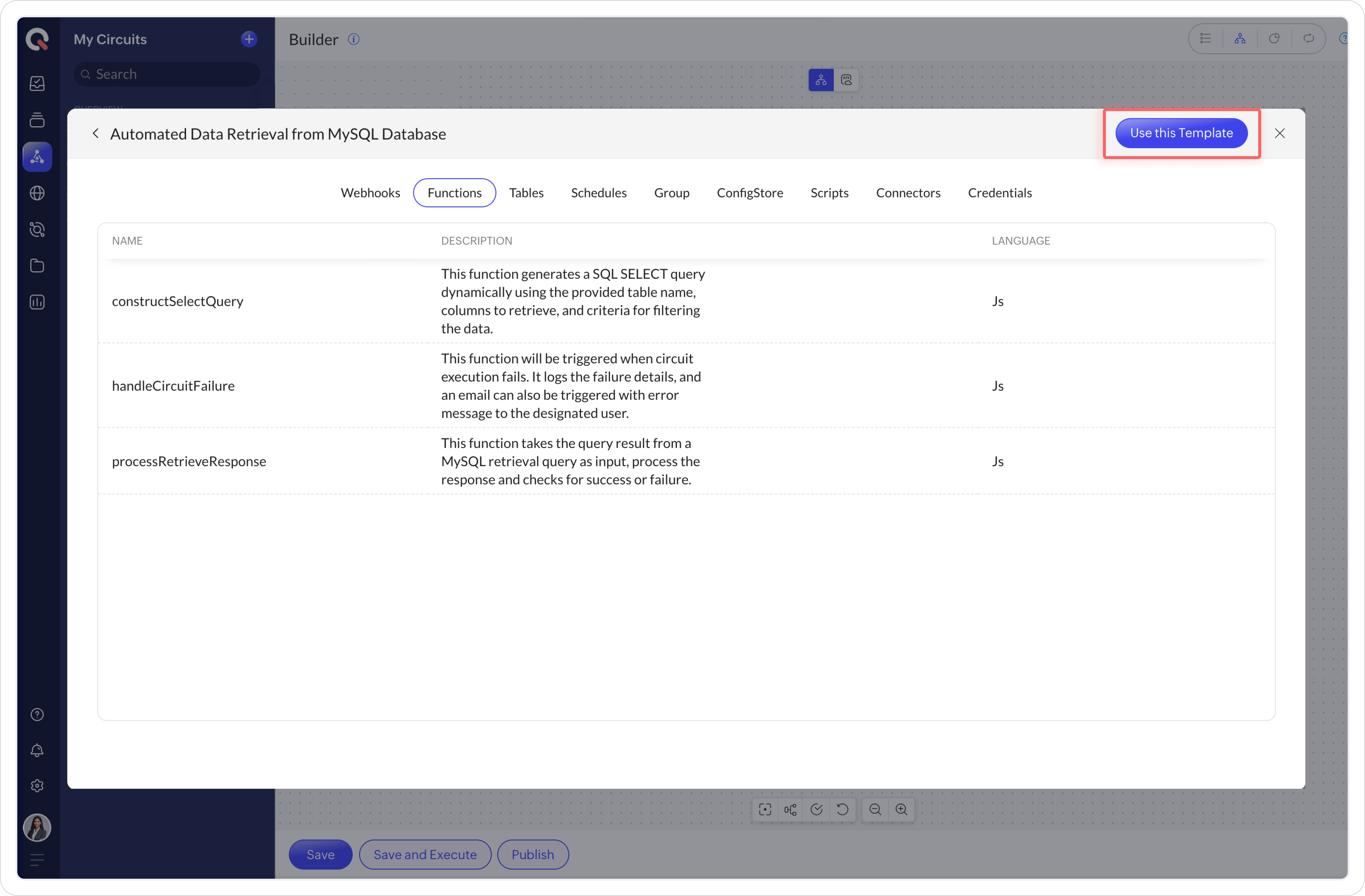Click the fit-to-screen canvas icon
1365x896 pixels.
(x=764, y=810)
